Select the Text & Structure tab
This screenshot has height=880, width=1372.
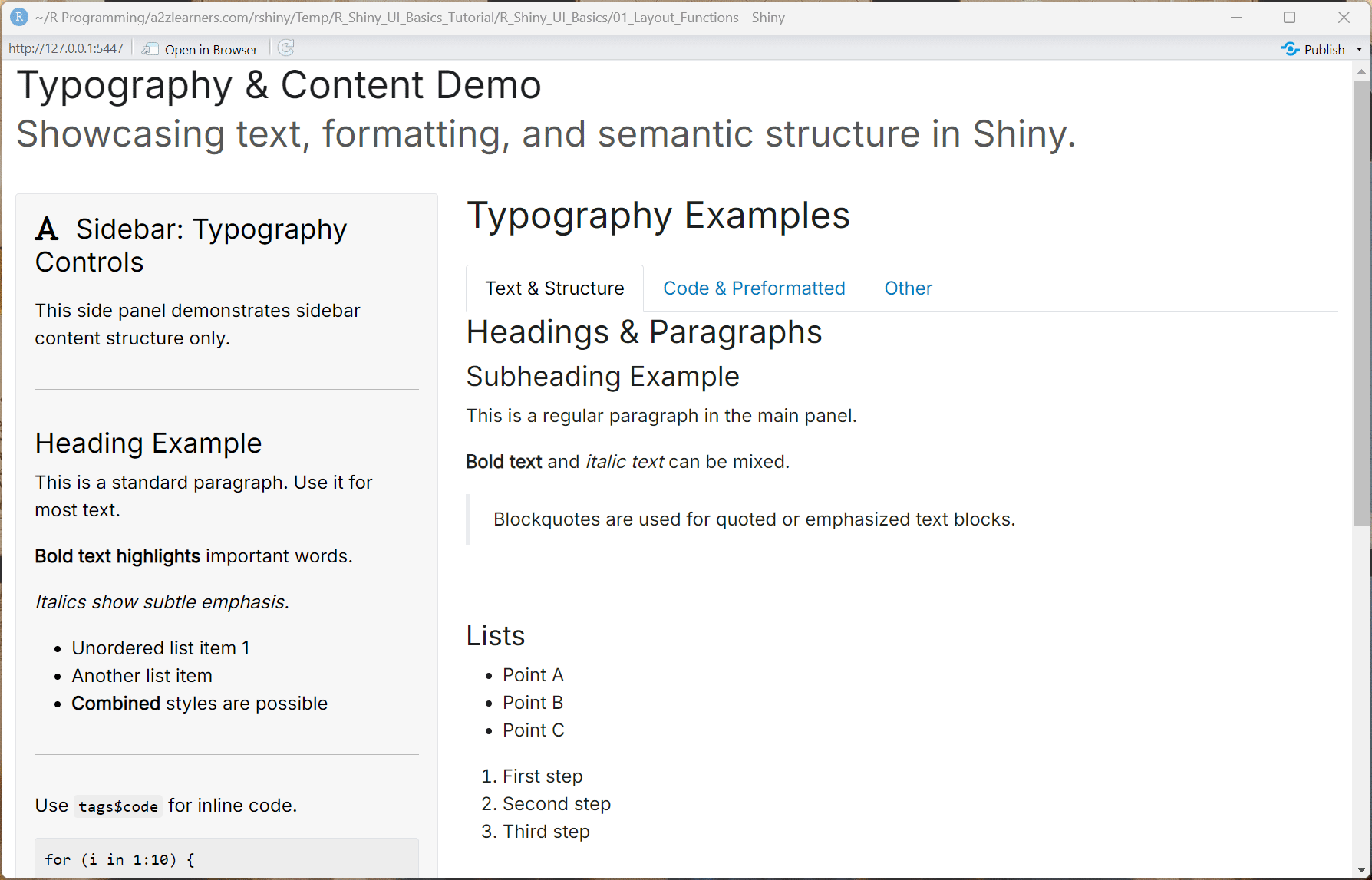pyautogui.click(x=554, y=288)
